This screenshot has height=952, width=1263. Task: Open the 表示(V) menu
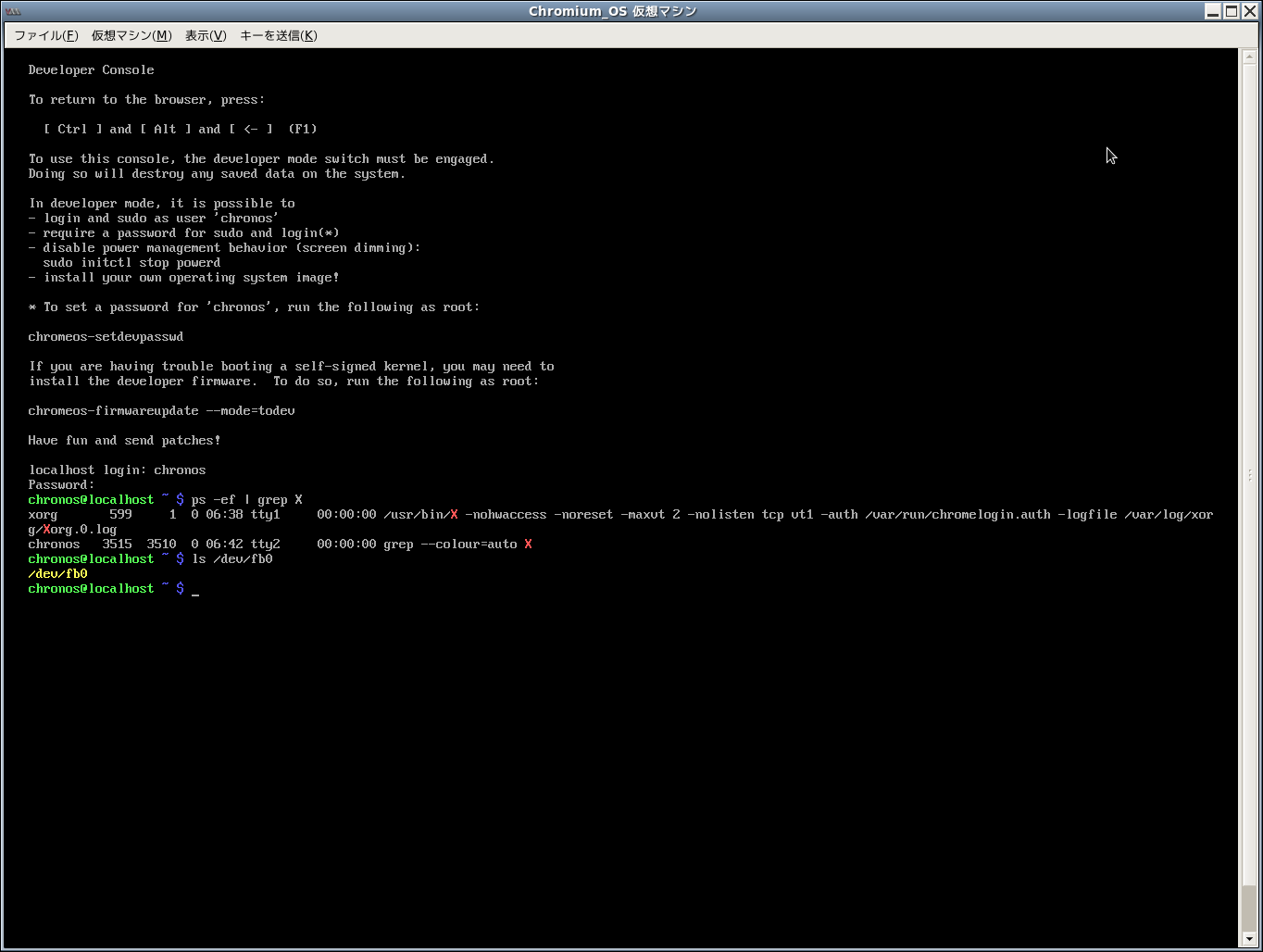pyautogui.click(x=205, y=36)
